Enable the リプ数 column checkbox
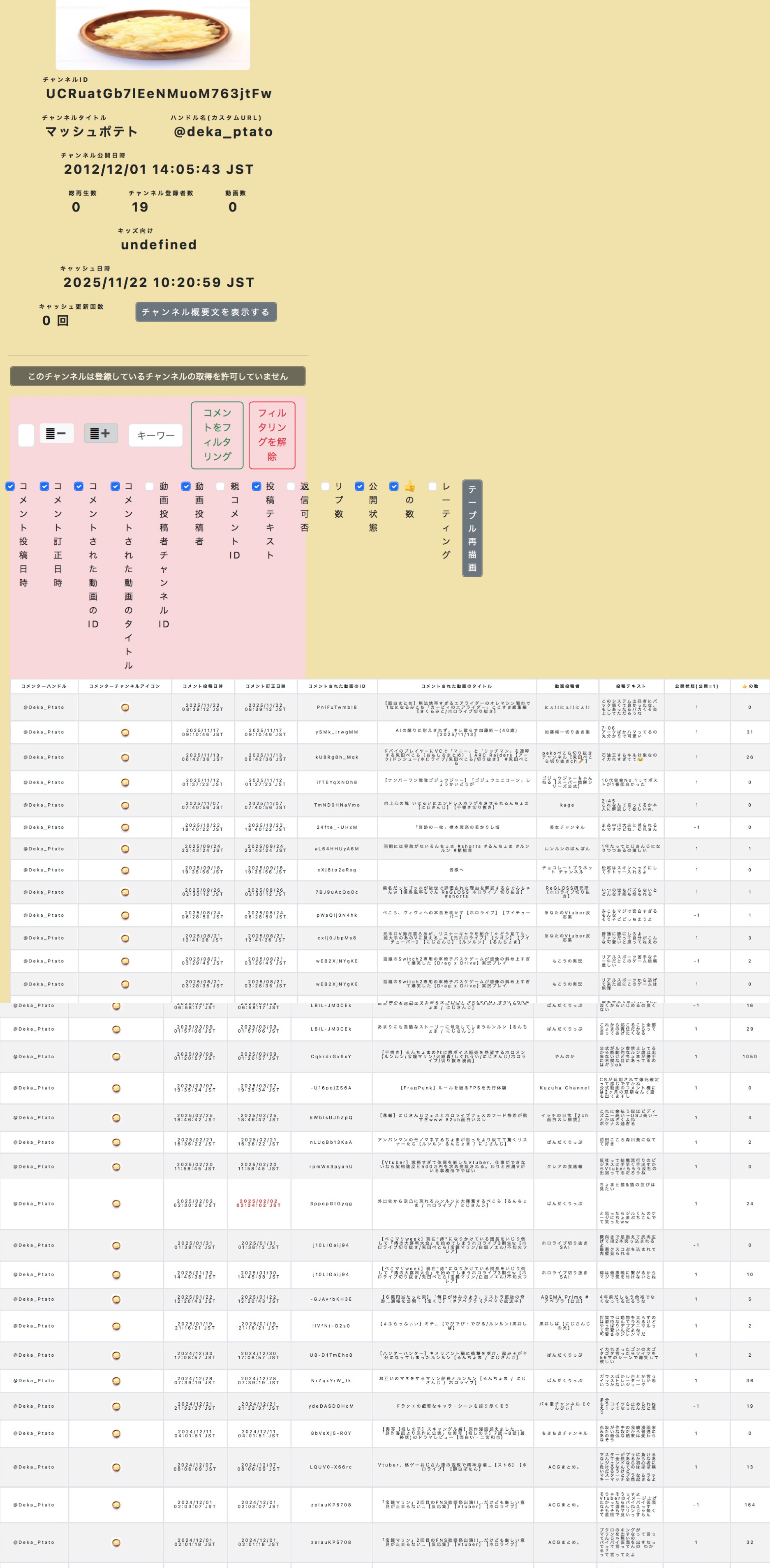The height and width of the screenshot is (1568, 770). (x=325, y=486)
